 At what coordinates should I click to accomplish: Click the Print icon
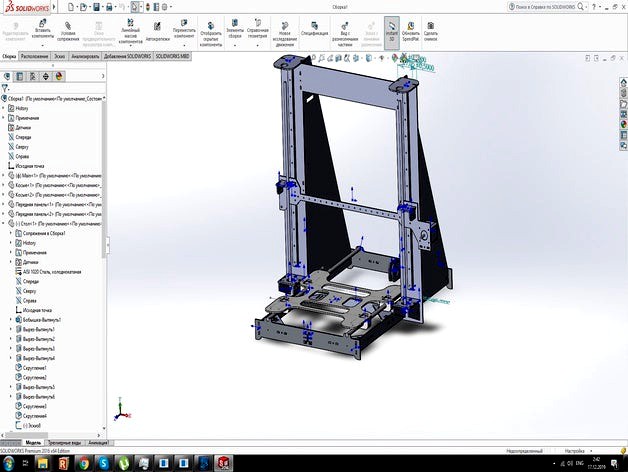point(109,7)
